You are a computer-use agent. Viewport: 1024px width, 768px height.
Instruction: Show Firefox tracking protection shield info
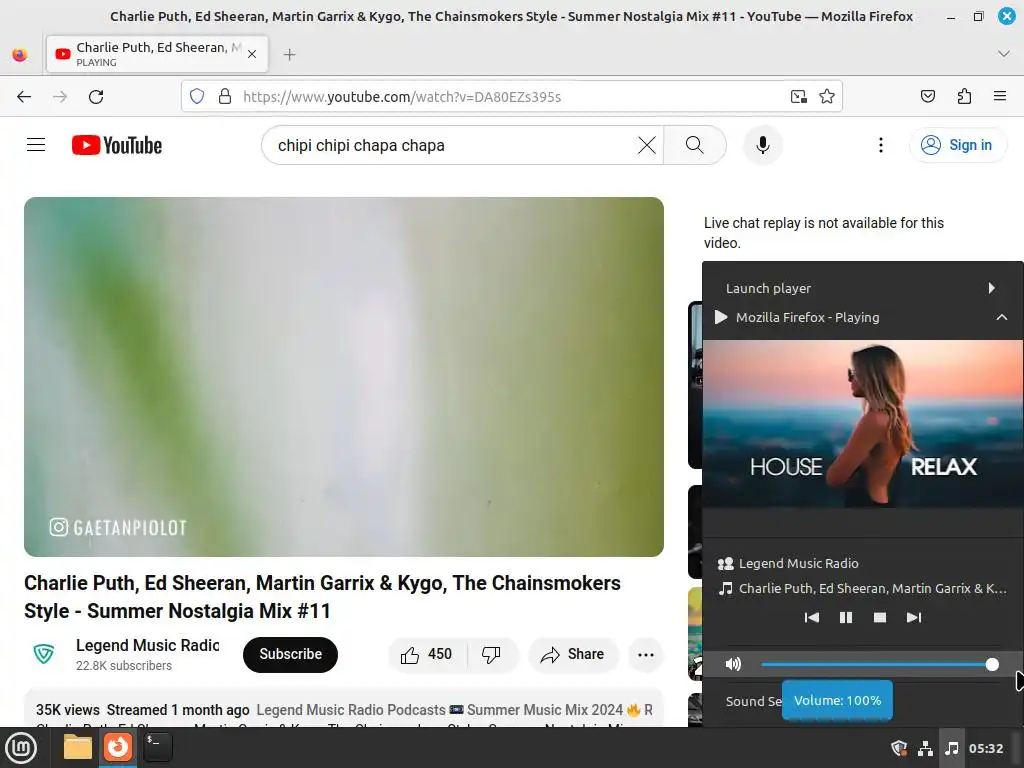click(197, 97)
